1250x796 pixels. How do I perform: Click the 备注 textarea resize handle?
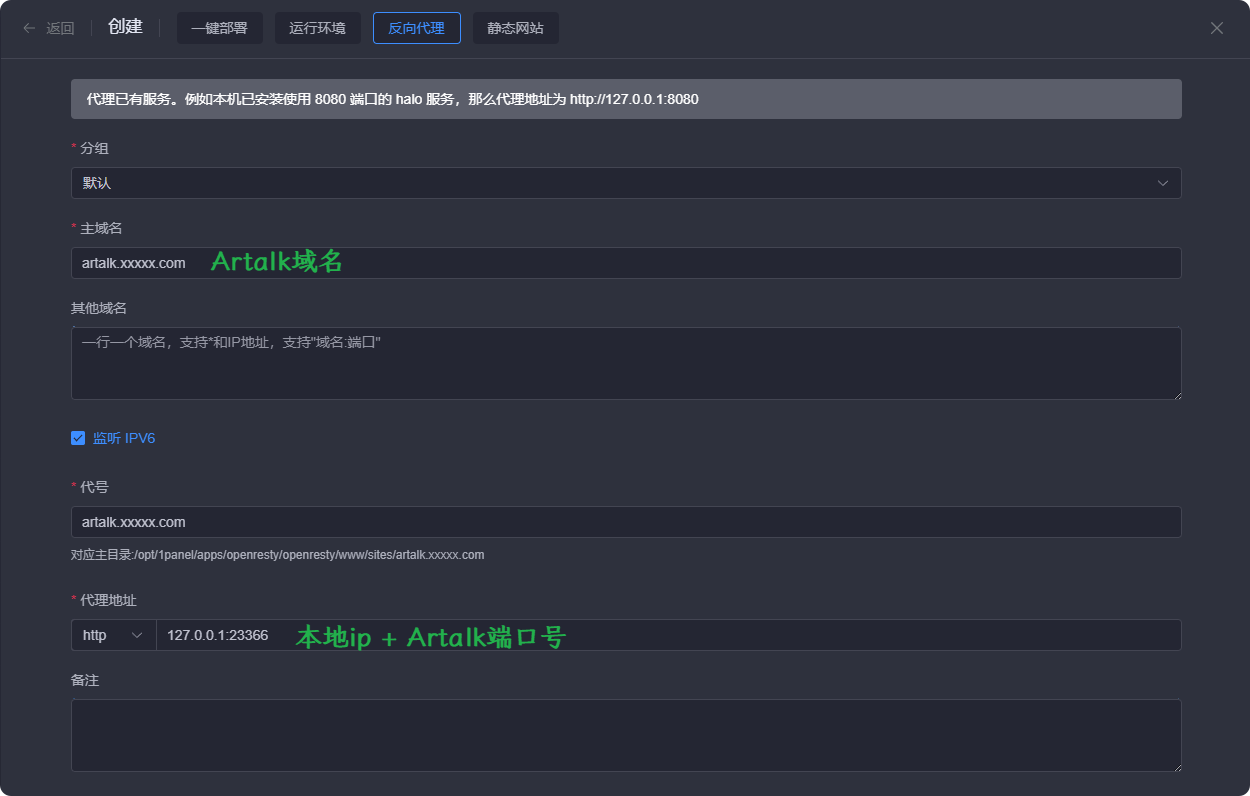[x=1176, y=766]
